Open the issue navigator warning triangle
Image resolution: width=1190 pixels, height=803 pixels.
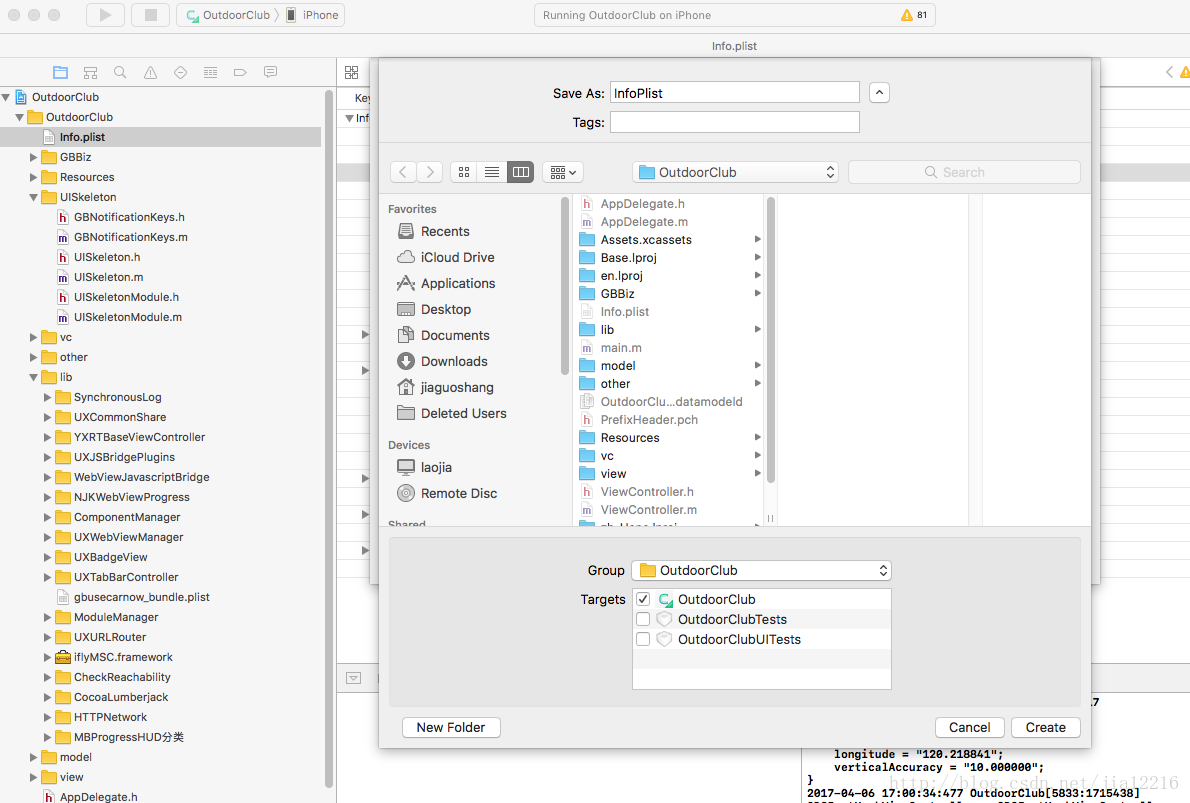(150, 72)
